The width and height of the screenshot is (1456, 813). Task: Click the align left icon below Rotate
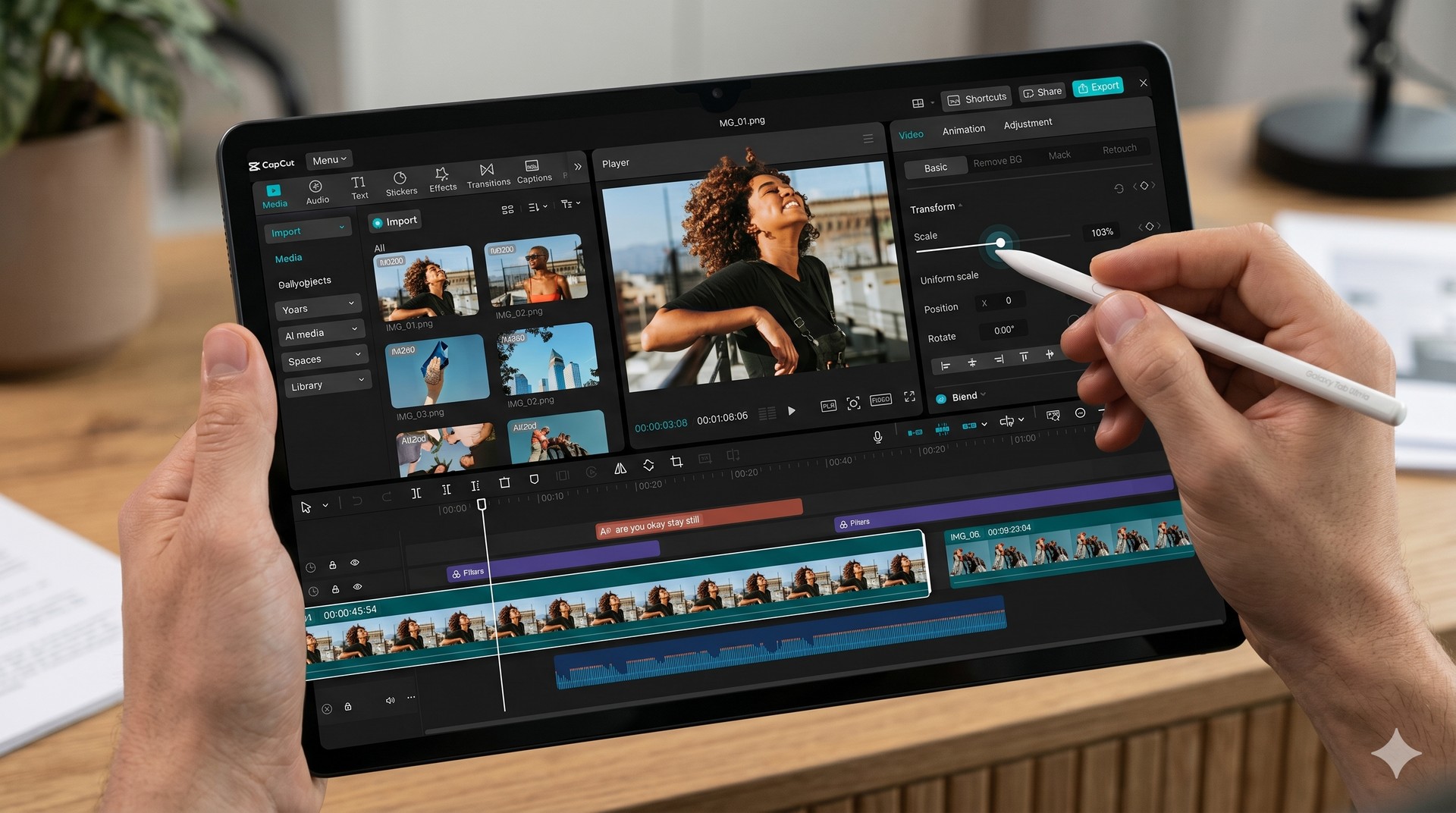pyautogui.click(x=945, y=366)
